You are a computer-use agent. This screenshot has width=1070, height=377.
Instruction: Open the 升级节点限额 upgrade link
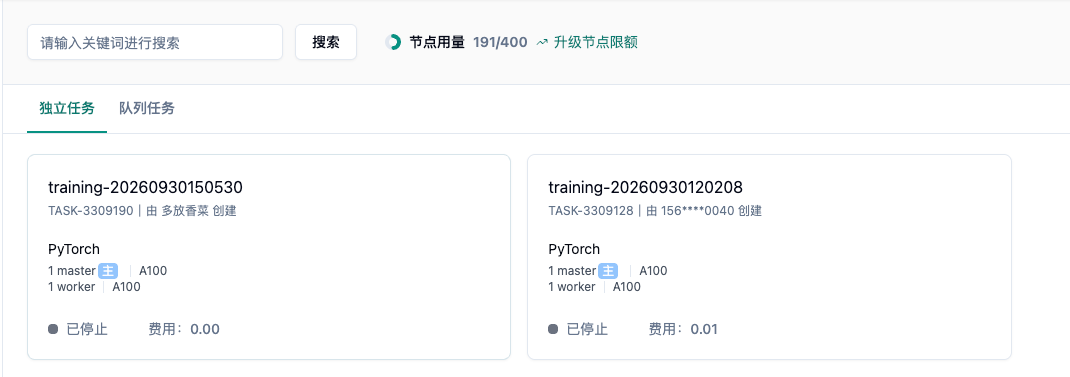596,42
